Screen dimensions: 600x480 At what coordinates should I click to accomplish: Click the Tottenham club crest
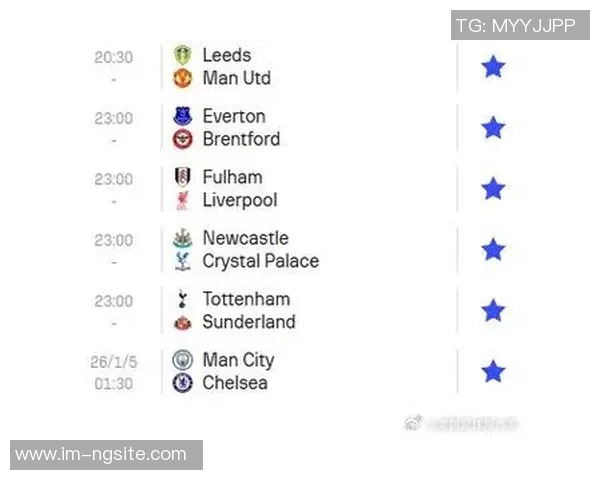tap(182, 300)
